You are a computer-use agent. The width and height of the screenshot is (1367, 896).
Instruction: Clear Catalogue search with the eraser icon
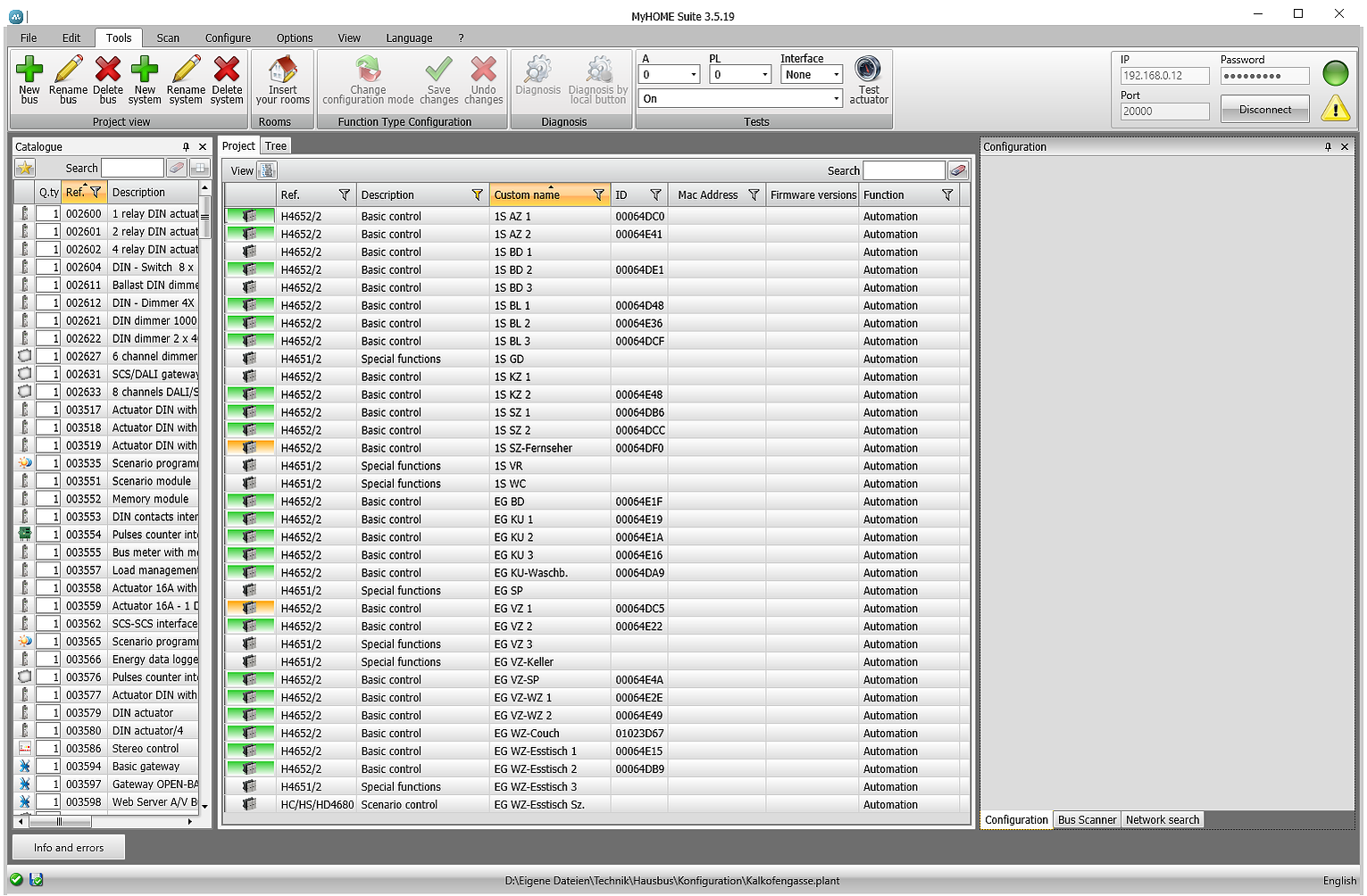(177, 168)
